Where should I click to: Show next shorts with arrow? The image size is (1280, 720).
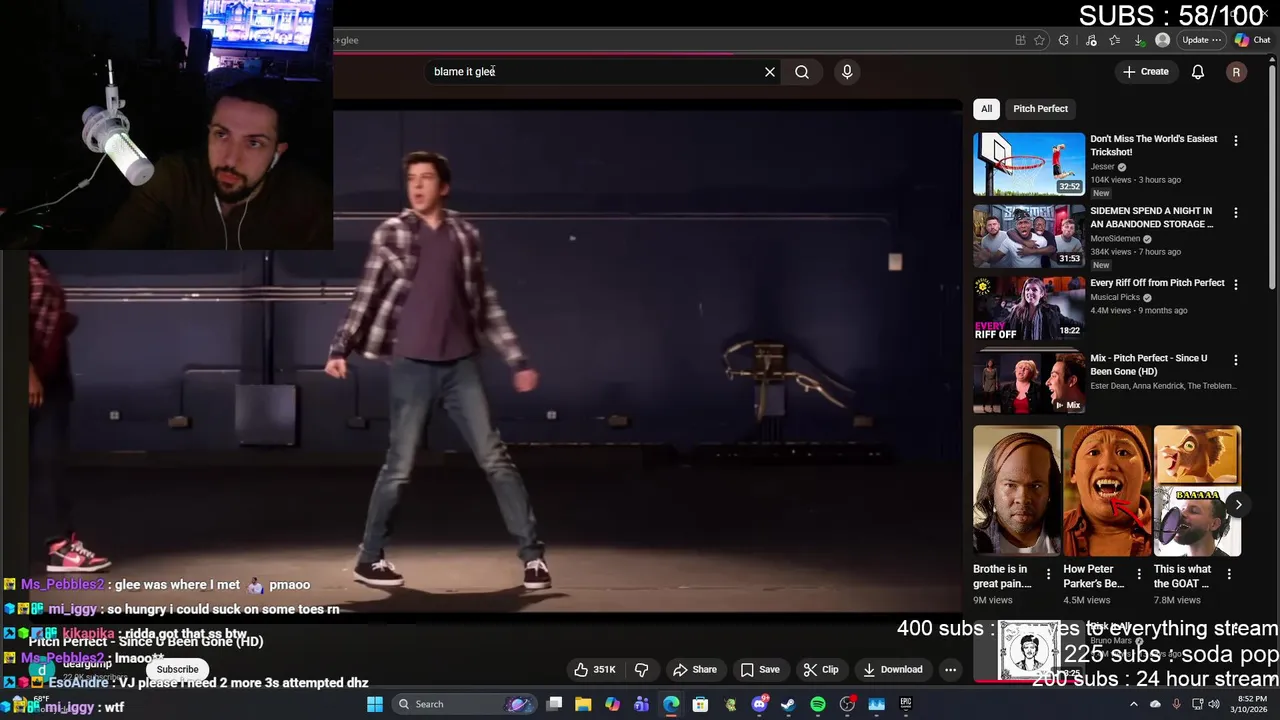1238,505
